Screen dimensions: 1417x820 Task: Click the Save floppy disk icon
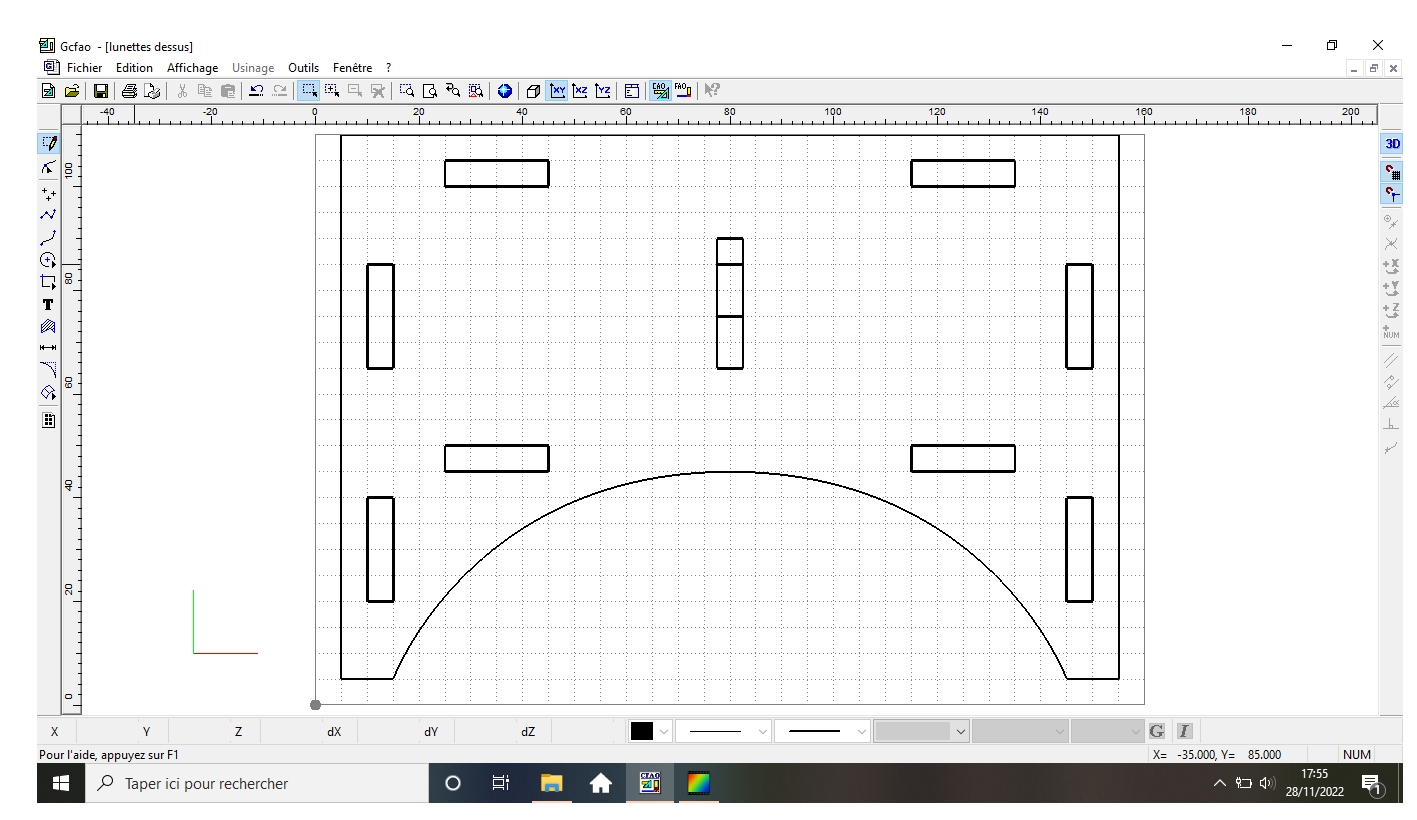point(101,90)
